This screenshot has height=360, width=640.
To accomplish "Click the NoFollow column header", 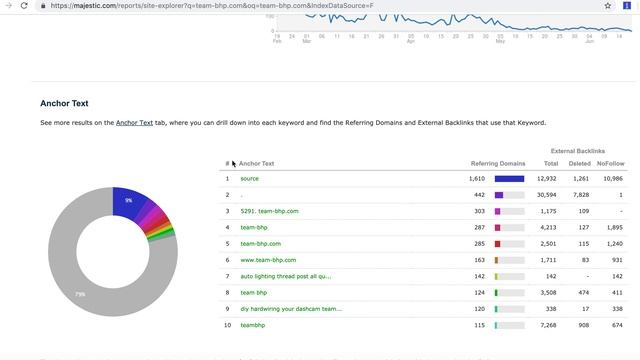I will pos(611,163).
